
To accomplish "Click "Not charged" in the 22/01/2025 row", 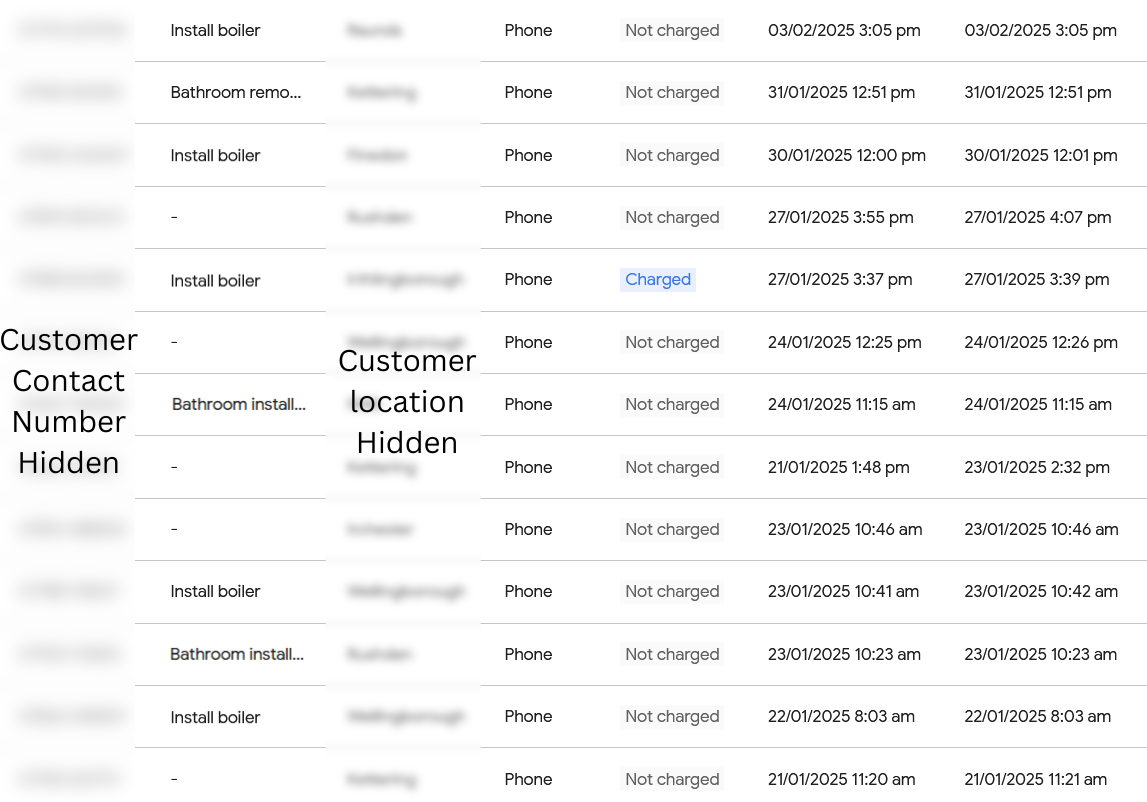I will (672, 717).
